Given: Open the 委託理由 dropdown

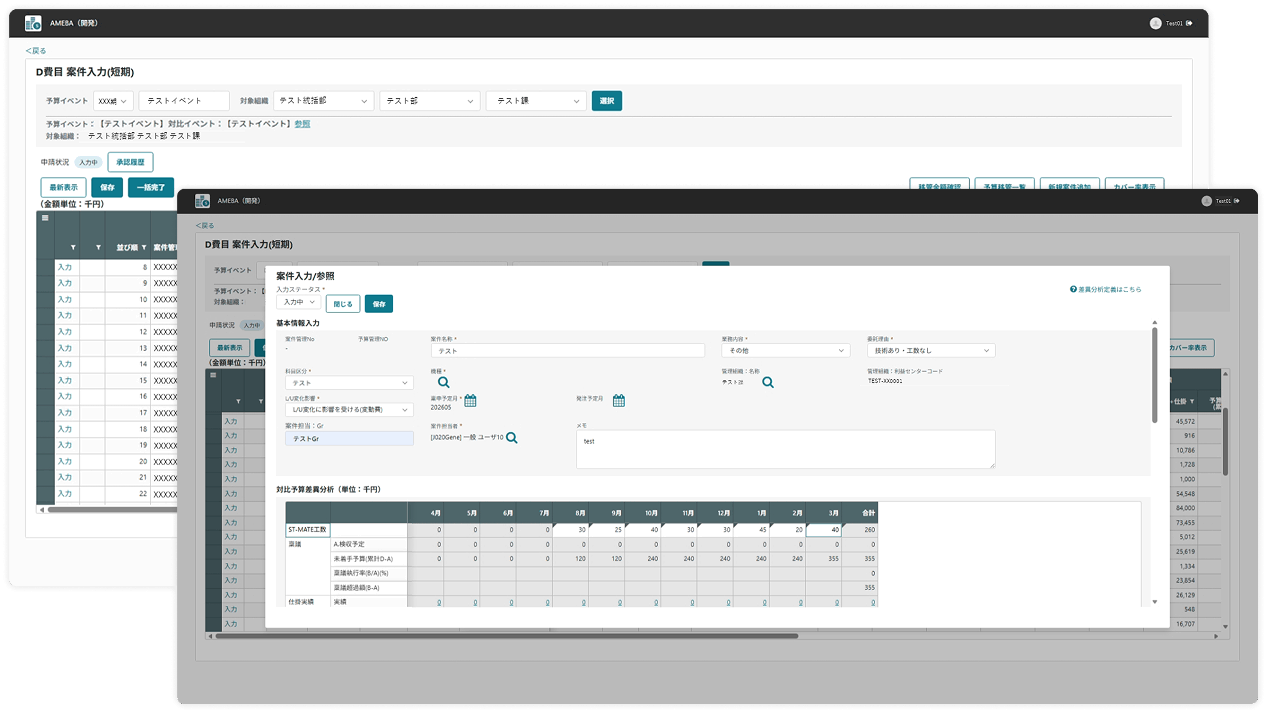Looking at the screenshot, I should (931, 351).
